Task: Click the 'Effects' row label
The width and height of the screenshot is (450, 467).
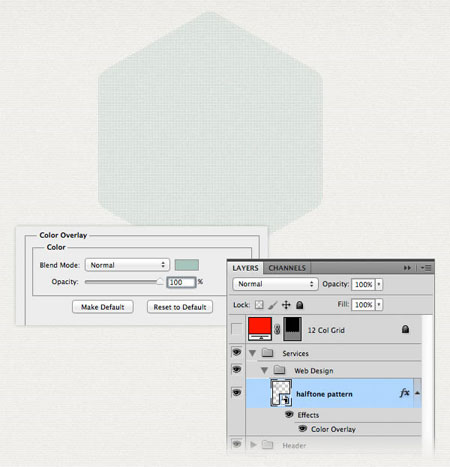Action: point(308,415)
